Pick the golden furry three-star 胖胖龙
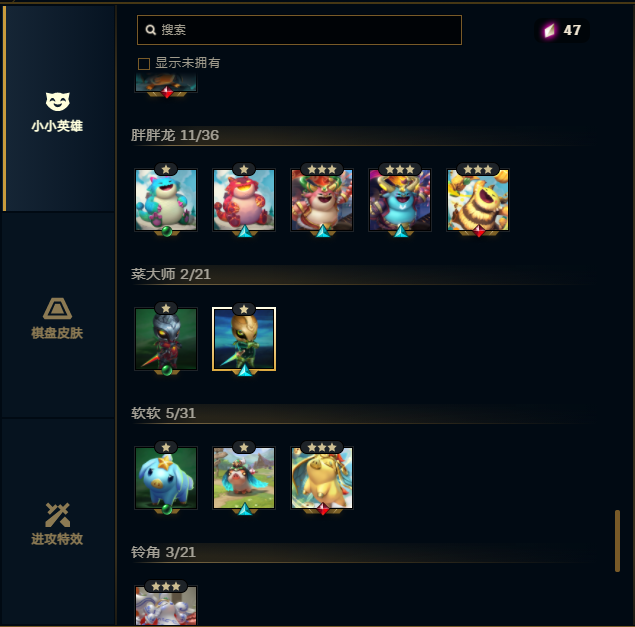The height and width of the screenshot is (627, 635). (x=478, y=200)
